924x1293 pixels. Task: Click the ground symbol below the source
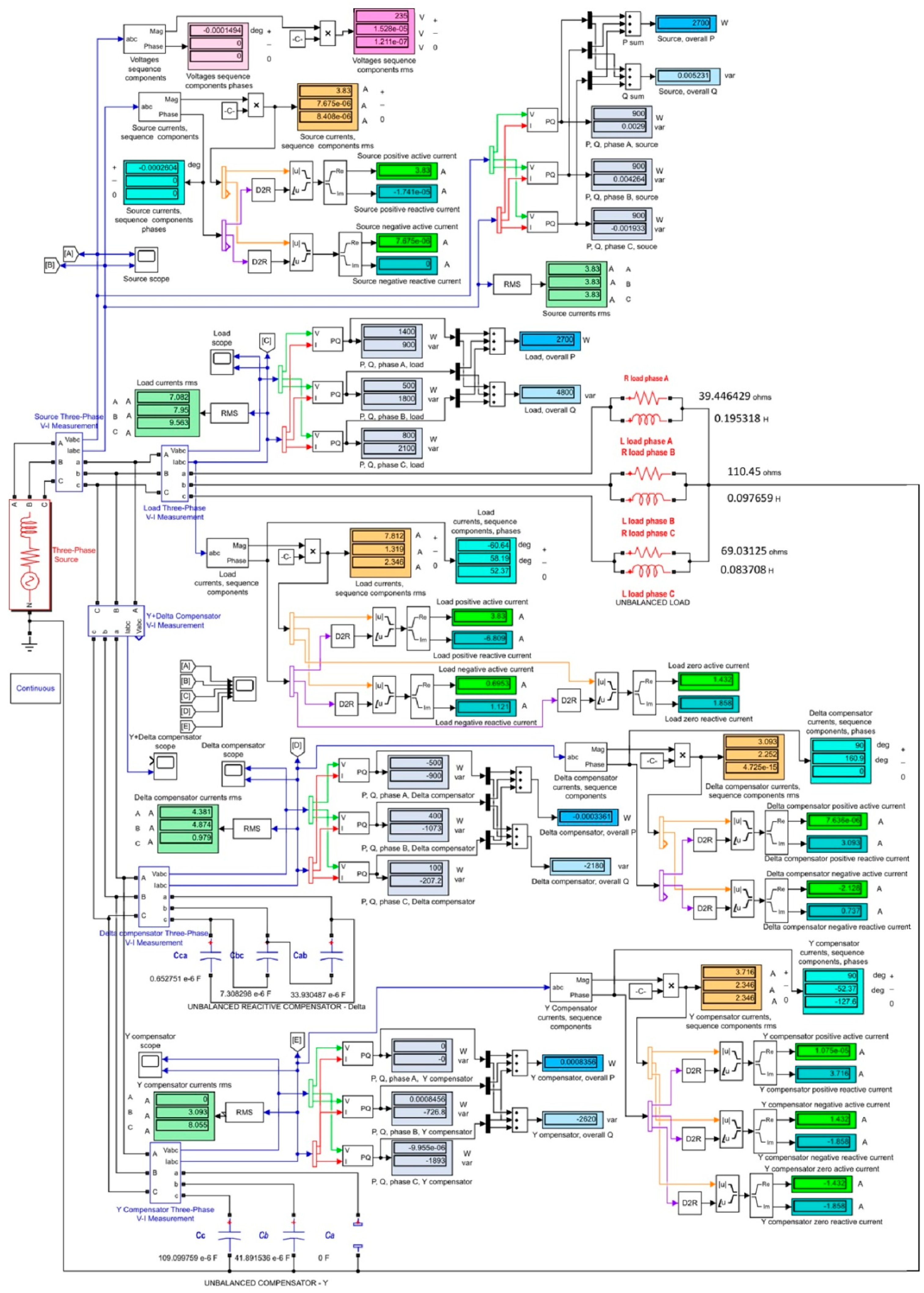pyautogui.click(x=30, y=645)
